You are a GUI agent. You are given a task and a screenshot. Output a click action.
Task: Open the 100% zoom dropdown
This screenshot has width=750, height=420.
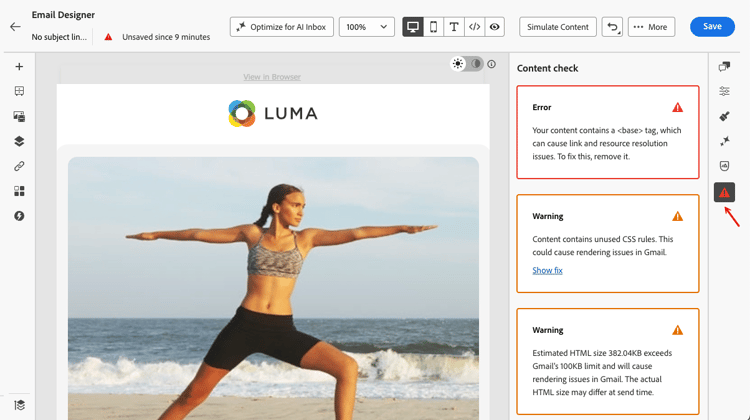pos(367,27)
